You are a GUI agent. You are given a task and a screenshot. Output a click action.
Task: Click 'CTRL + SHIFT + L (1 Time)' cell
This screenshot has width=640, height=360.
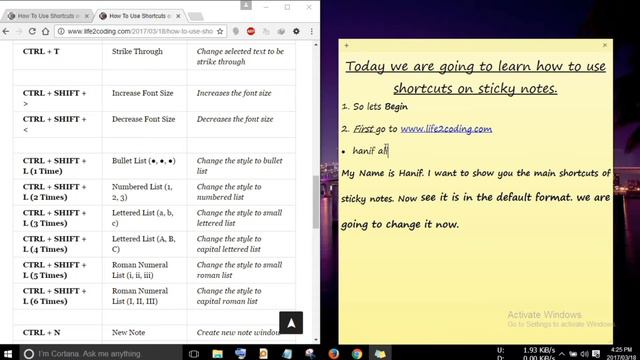(x=58, y=166)
